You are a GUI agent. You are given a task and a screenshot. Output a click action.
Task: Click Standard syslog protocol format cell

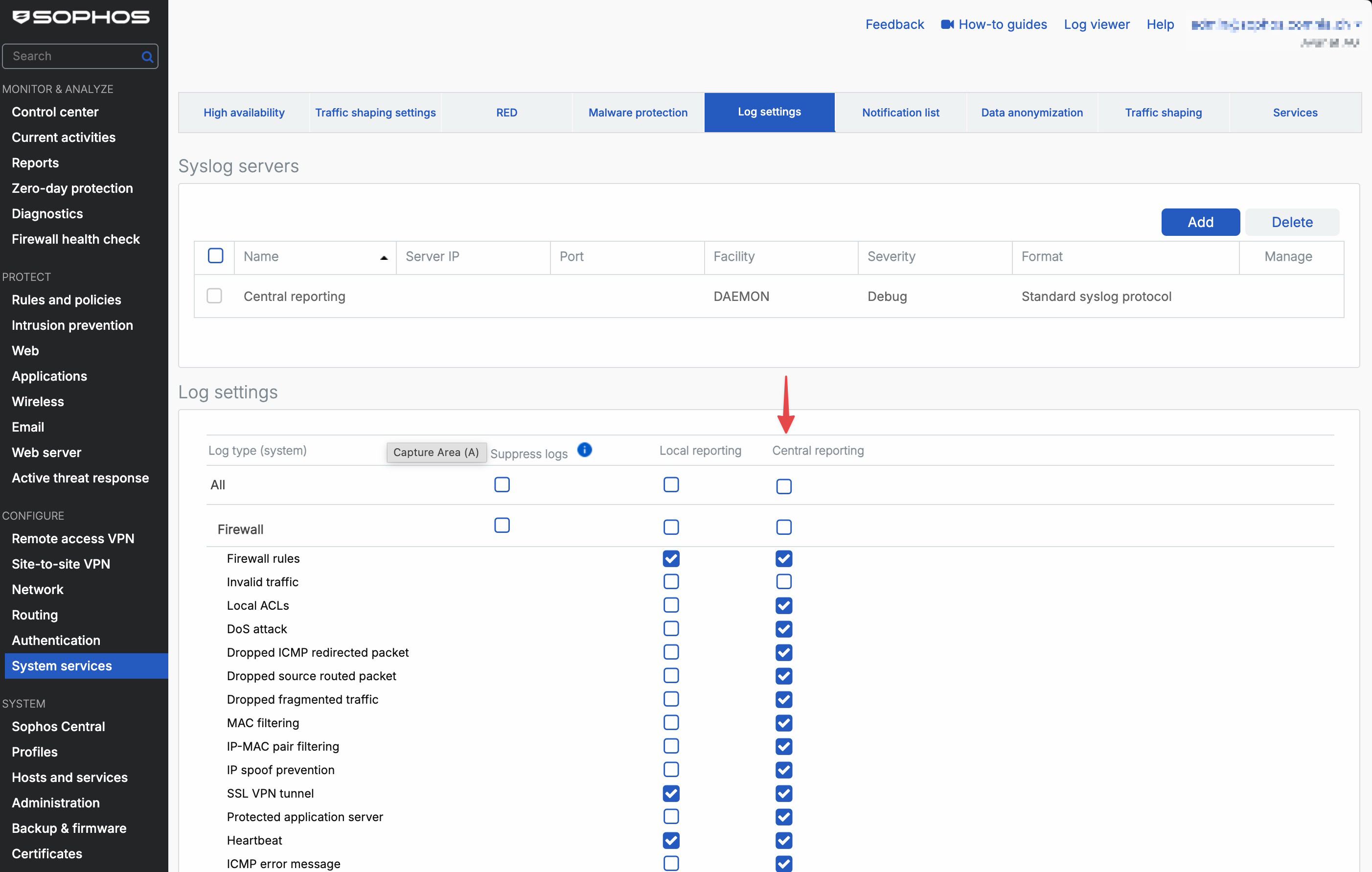coord(1096,297)
